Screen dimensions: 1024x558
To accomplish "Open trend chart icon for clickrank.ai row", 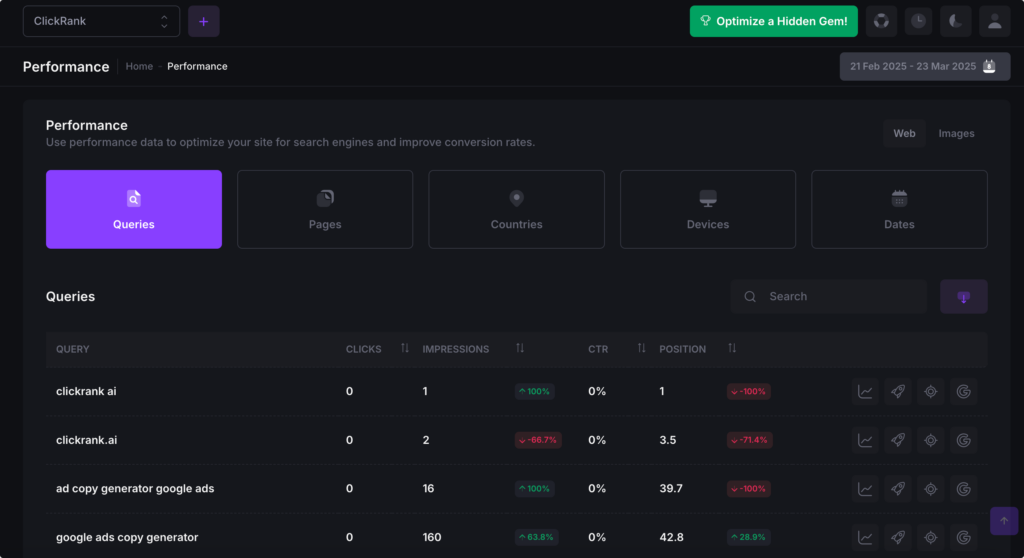I will click(x=865, y=440).
